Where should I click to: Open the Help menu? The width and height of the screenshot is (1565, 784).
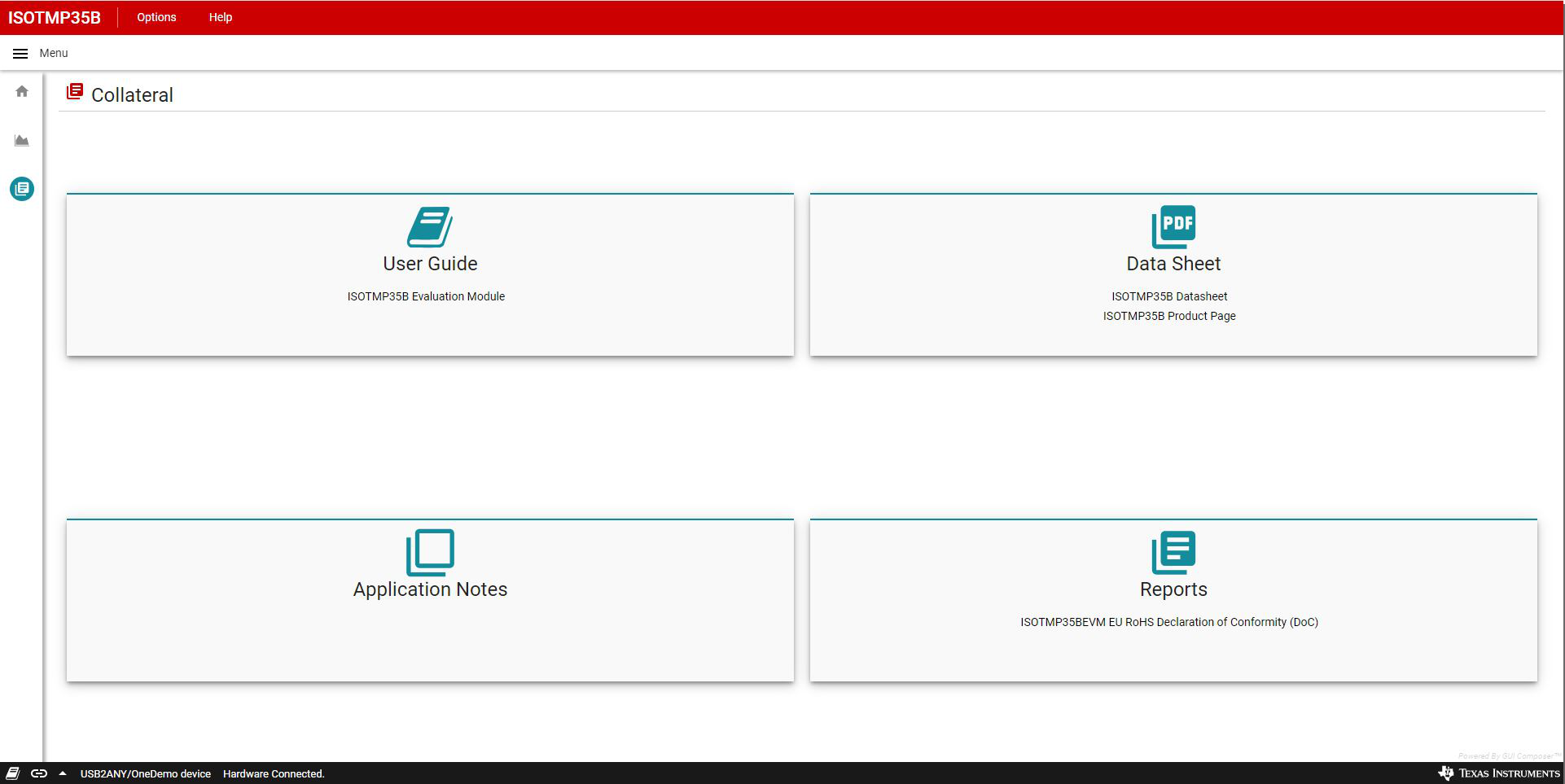pyautogui.click(x=220, y=17)
